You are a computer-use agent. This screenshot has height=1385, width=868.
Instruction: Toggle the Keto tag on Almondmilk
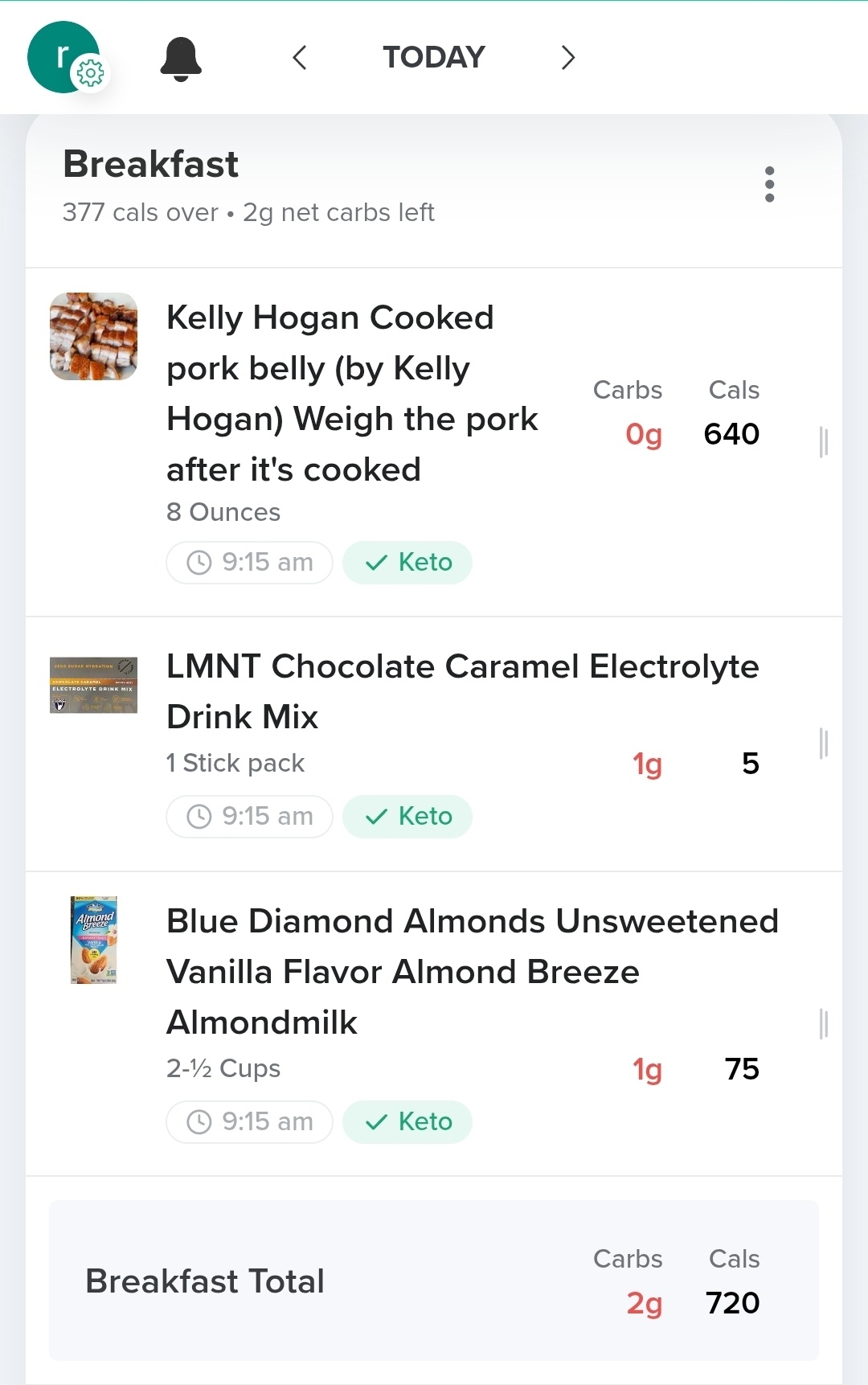click(x=407, y=1122)
